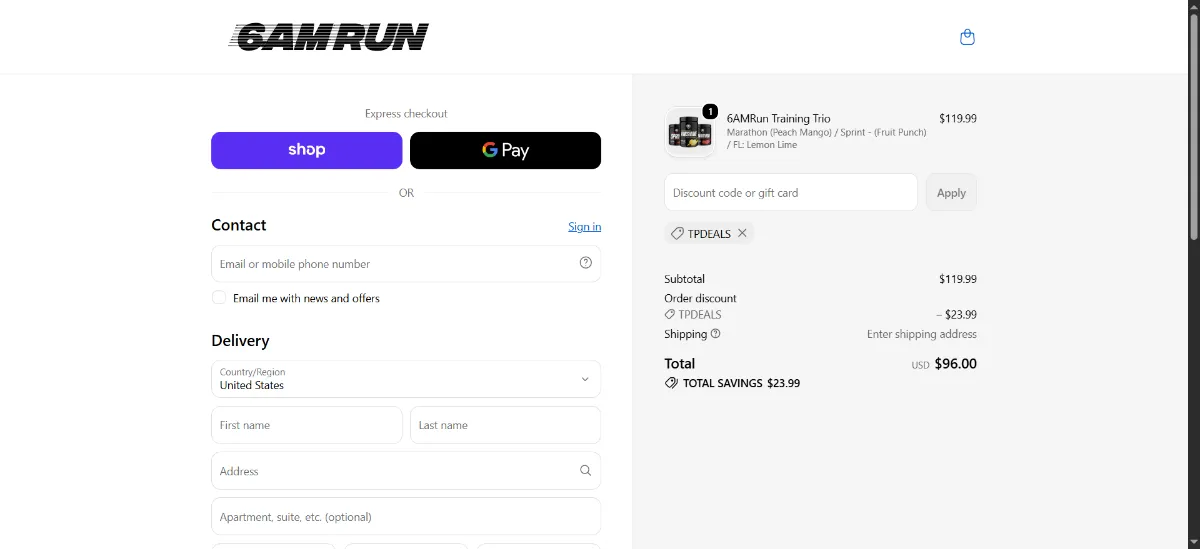1200x549 pixels.
Task: Click the TOTAL SAVINGS $23.99 text
Action: (x=741, y=383)
